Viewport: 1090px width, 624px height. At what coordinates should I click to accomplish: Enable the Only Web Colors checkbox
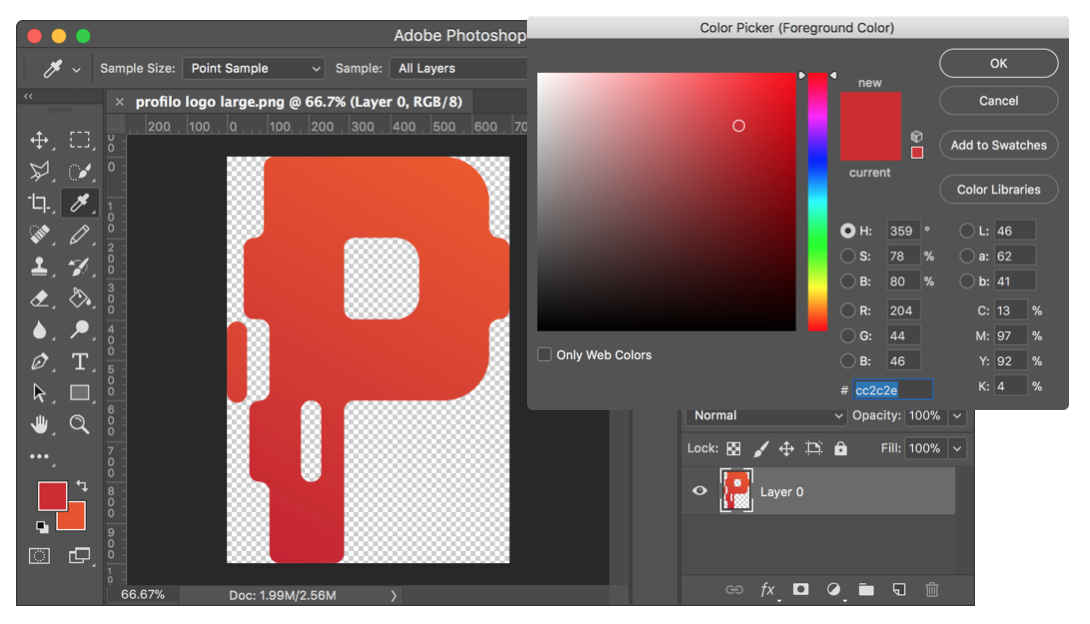point(544,354)
